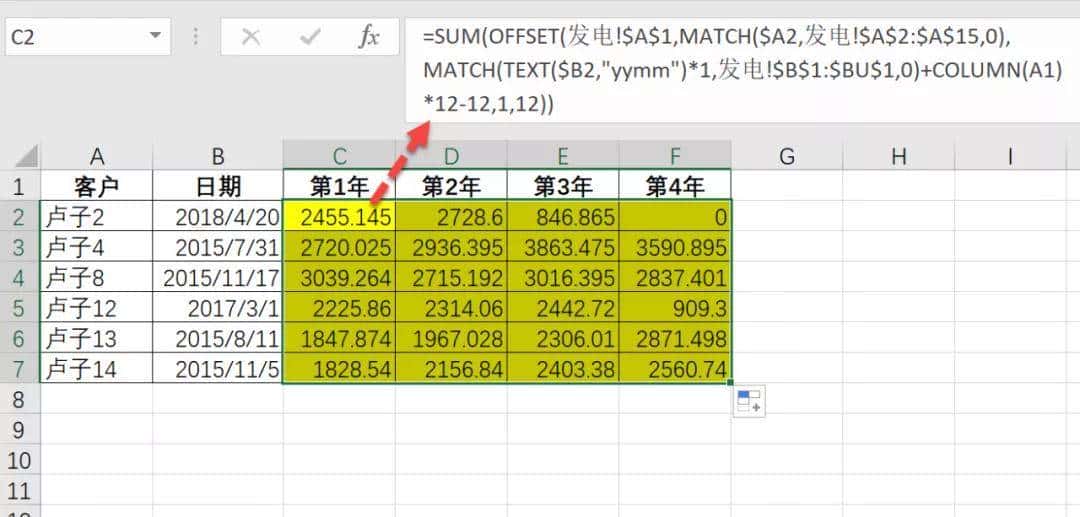Viewport: 1080px width, 517px height.
Task: Select row 2 header
Action: [x=19, y=217]
